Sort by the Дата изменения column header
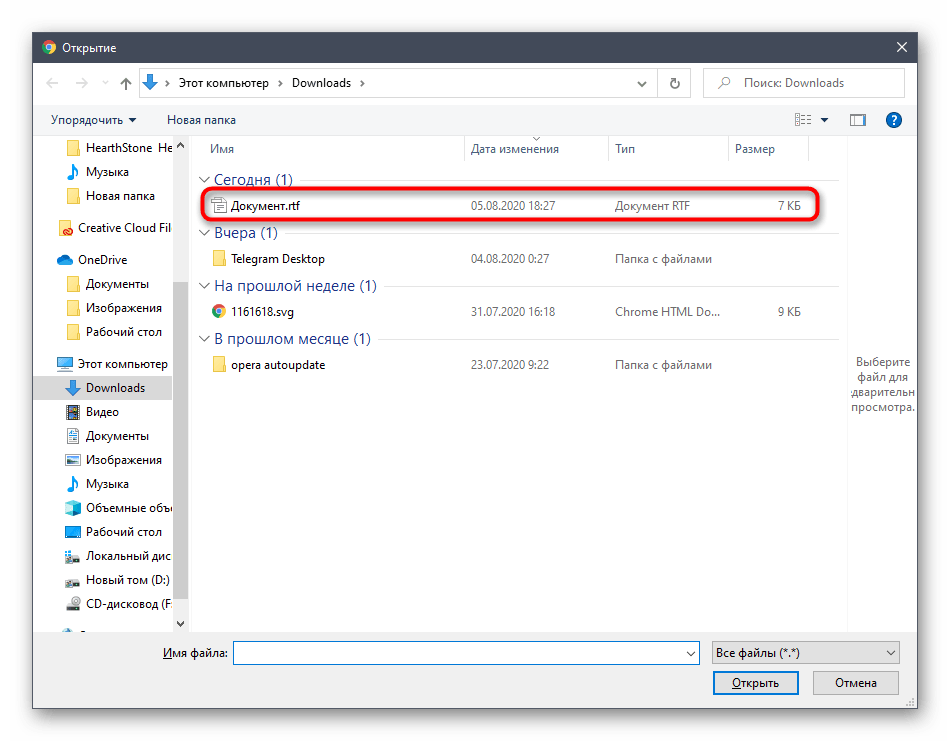950x741 pixels. (x=515, y=149)
